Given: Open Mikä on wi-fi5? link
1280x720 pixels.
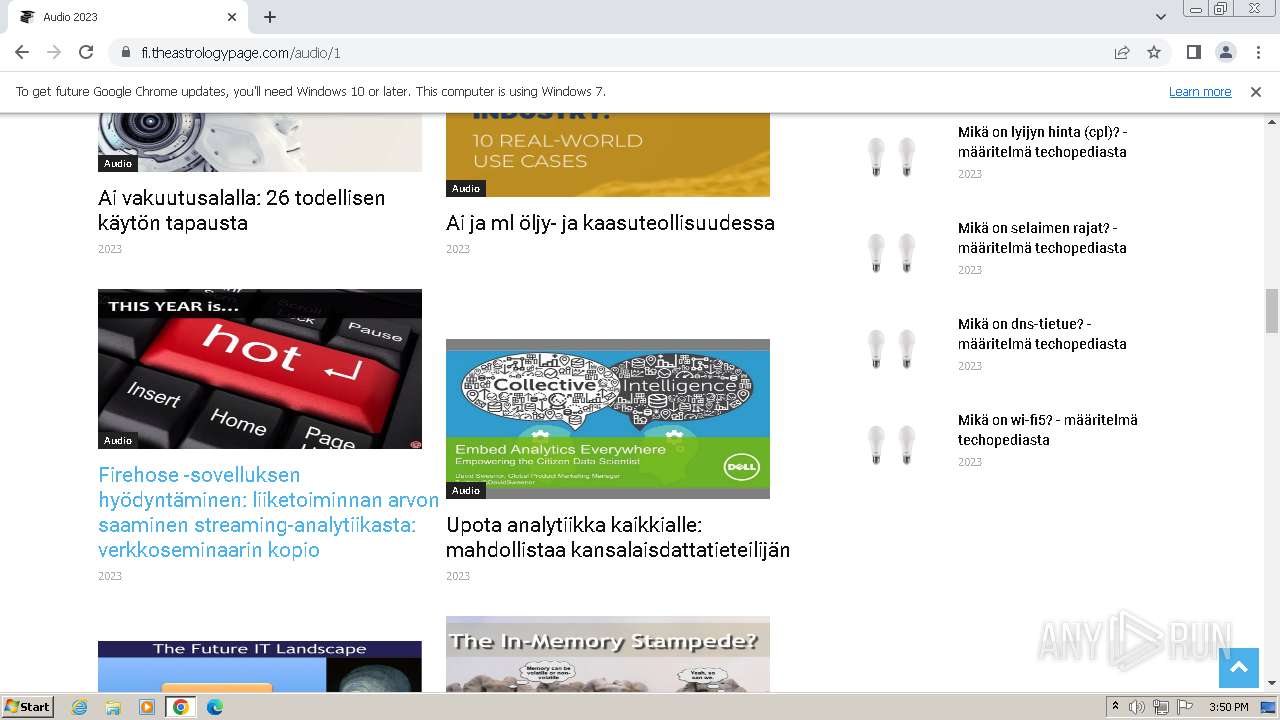Looking at the screenshot, I should pos(1048,430).
